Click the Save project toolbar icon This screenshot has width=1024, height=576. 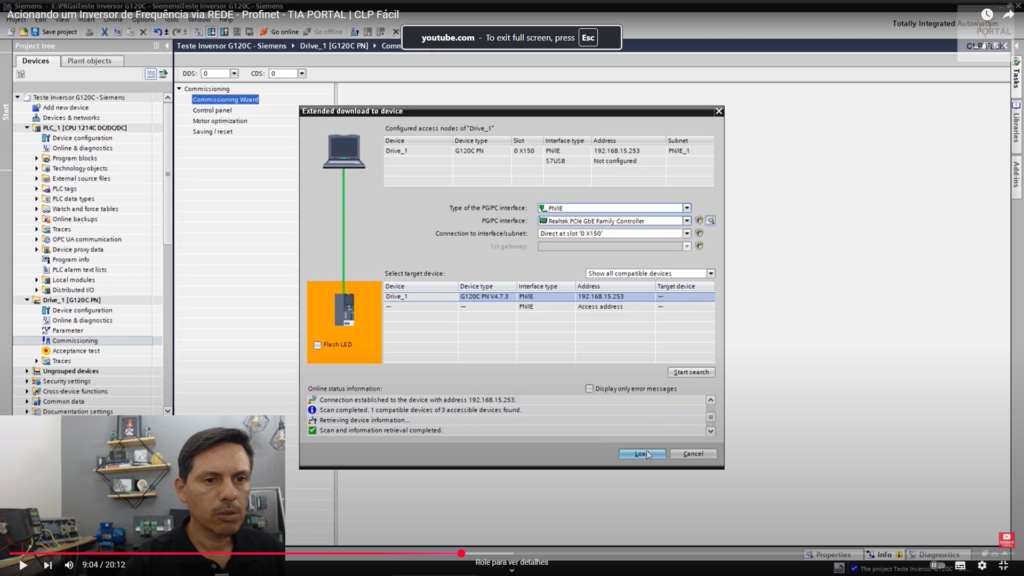(54, 31)
